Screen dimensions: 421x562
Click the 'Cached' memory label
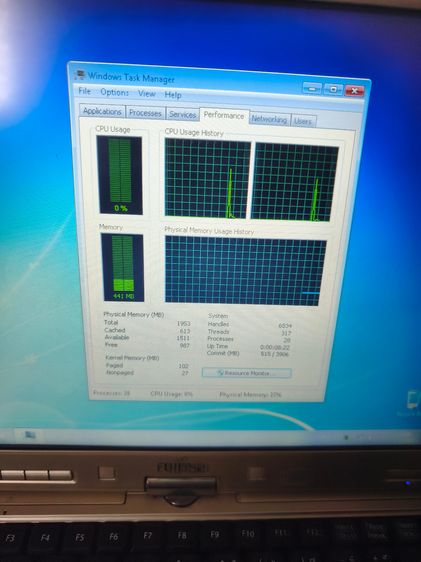tap(115, 330)
